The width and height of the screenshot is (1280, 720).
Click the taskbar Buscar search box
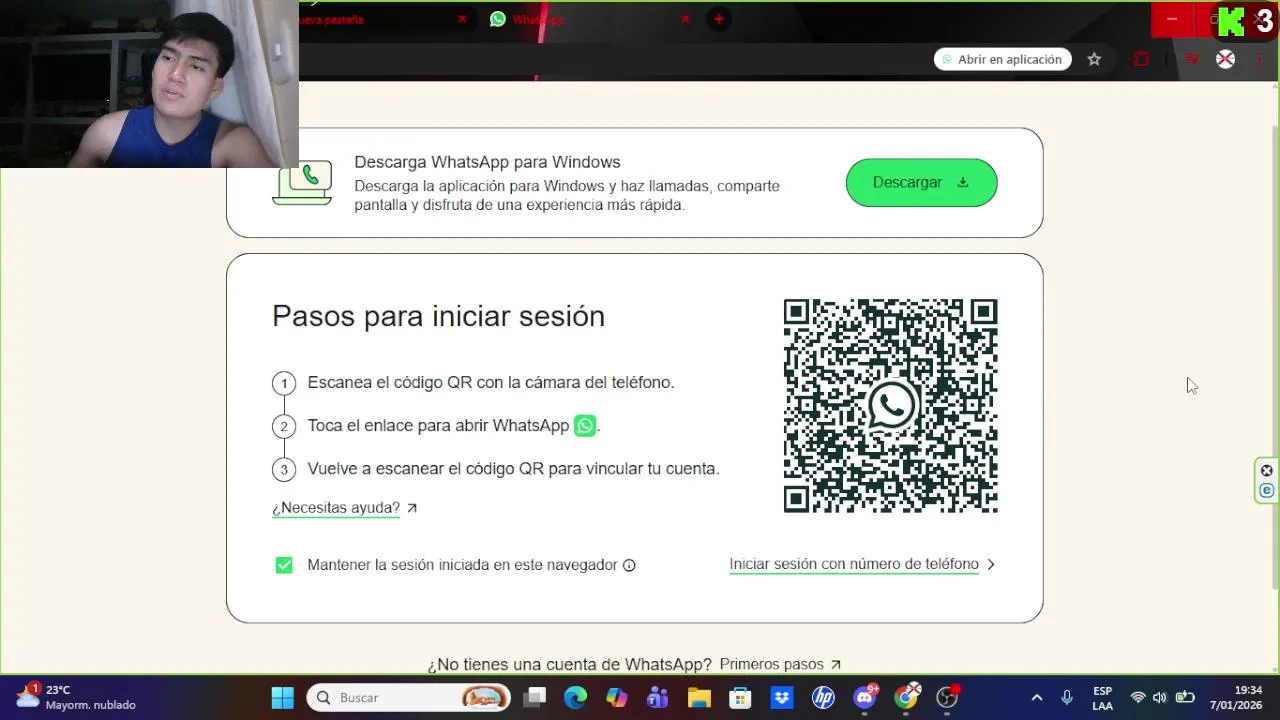pos(408,697)
